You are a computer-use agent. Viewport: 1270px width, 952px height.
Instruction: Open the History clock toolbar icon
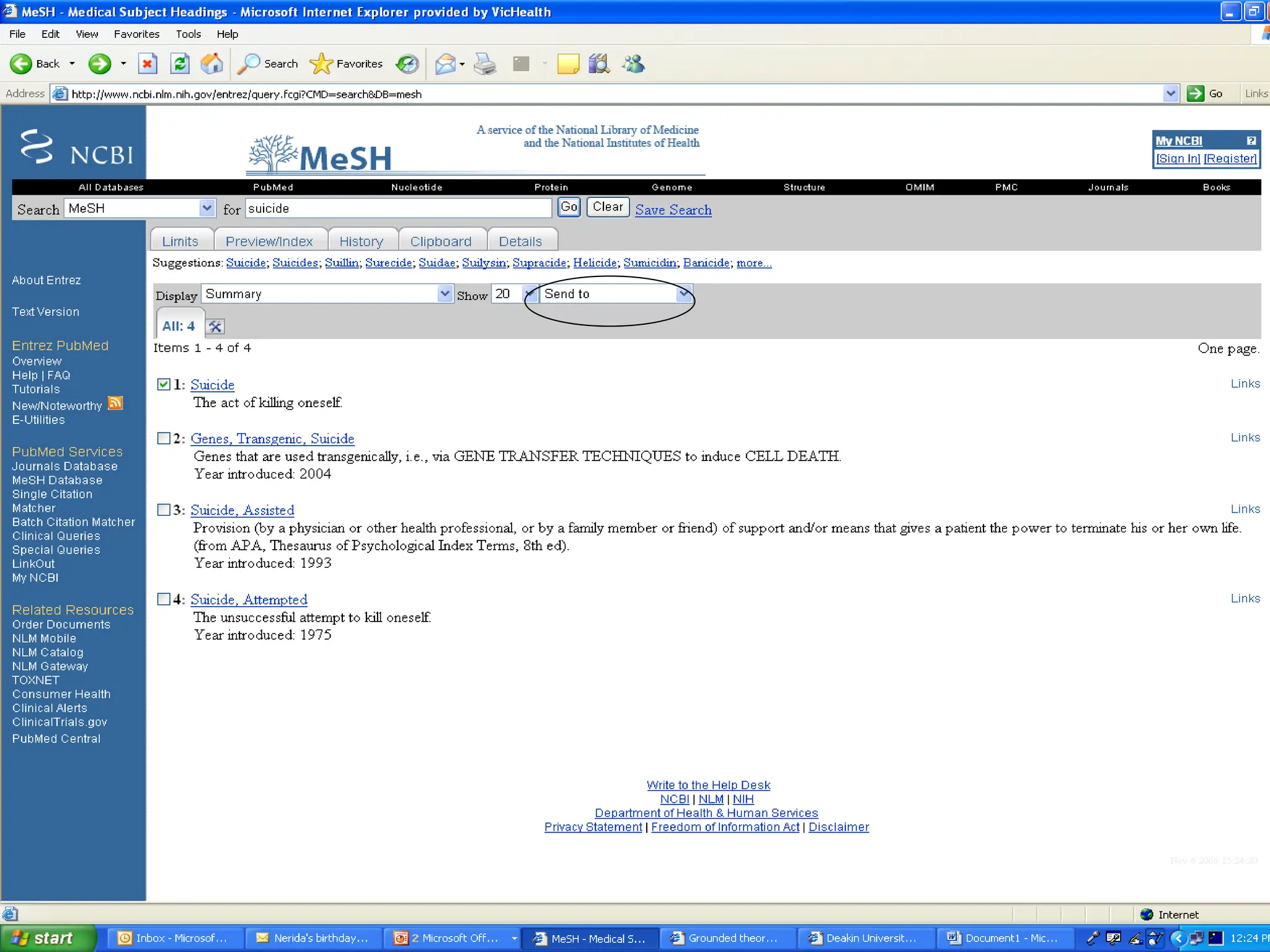(407, 64)
